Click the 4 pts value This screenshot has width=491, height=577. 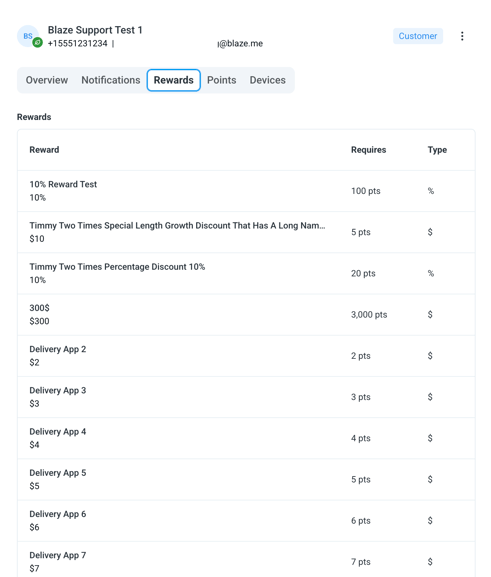(360, 438)
